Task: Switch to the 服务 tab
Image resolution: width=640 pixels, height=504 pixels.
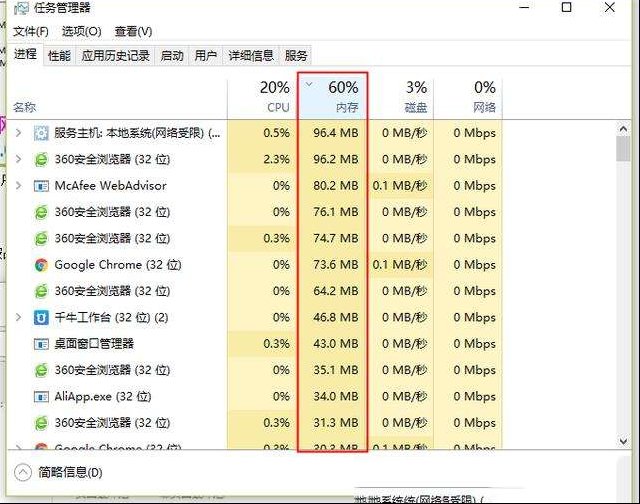Action: [x=296, y=56]
